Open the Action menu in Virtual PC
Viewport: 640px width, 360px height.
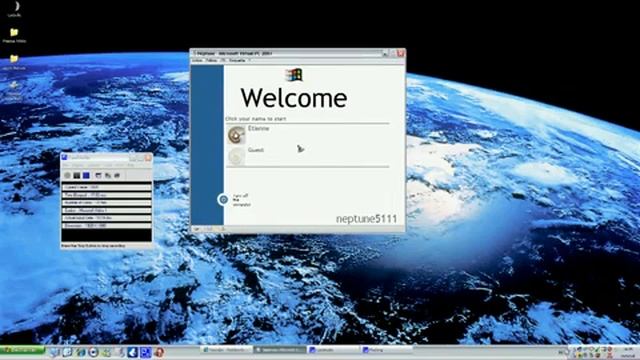coord(197,60)
